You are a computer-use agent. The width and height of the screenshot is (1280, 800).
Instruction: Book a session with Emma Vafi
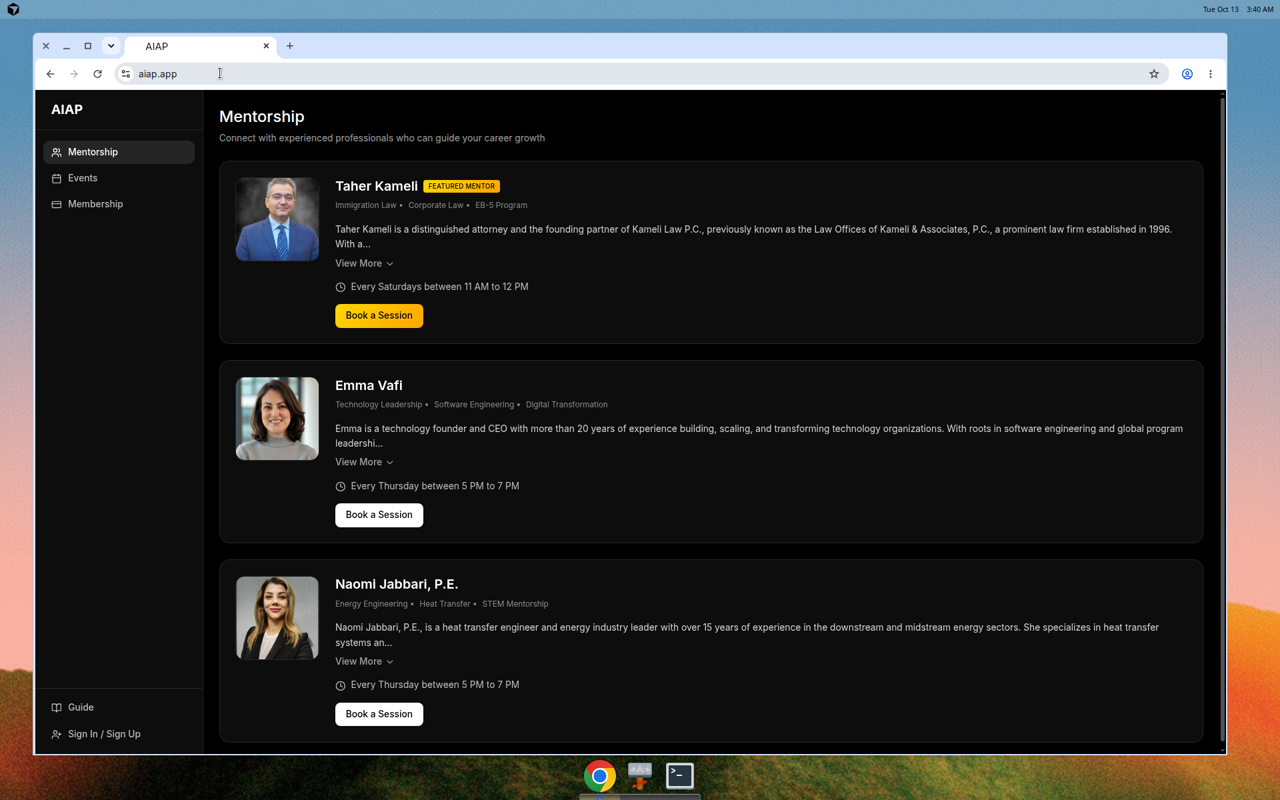tap(379, 515)
